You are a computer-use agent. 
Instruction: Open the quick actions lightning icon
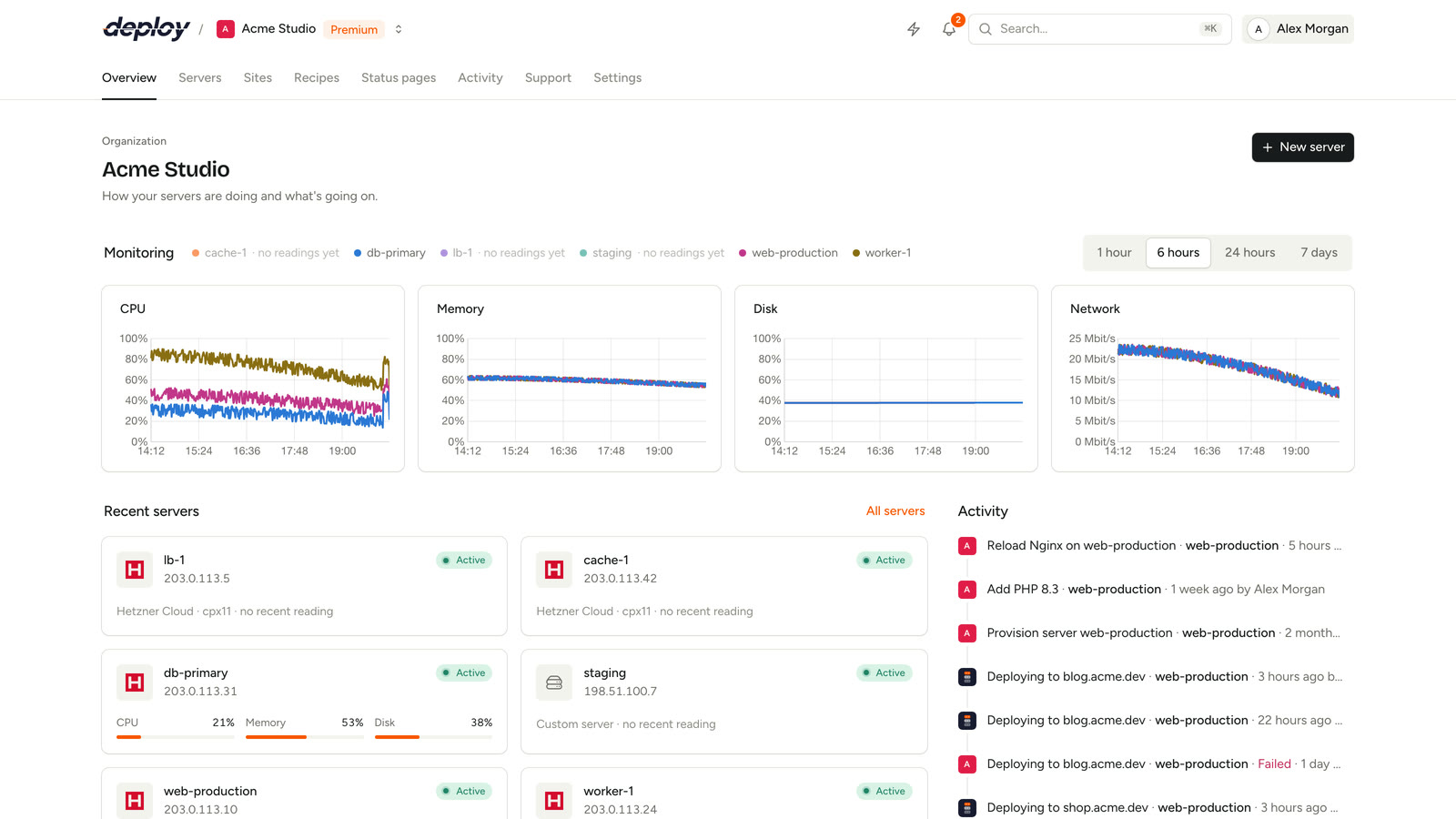click(914, 29)
